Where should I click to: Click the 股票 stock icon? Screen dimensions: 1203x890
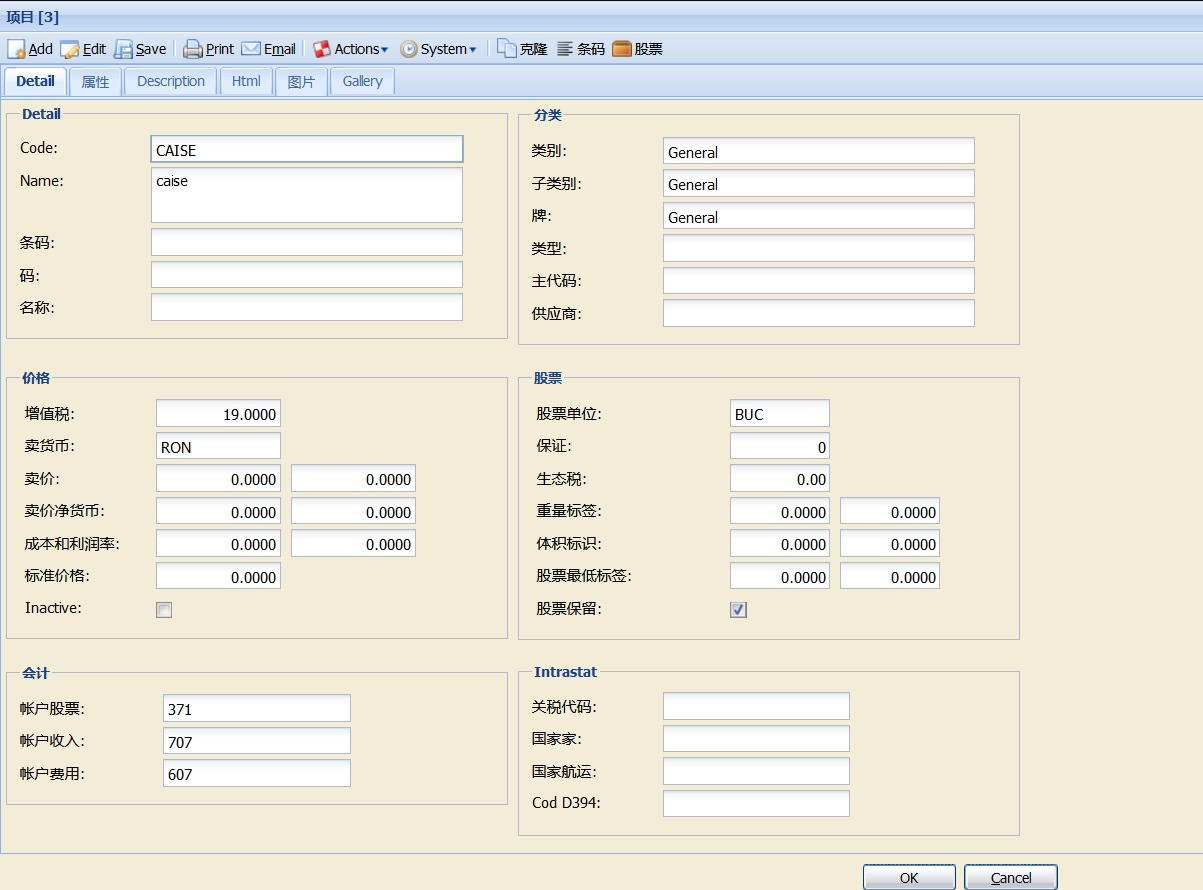622,49
